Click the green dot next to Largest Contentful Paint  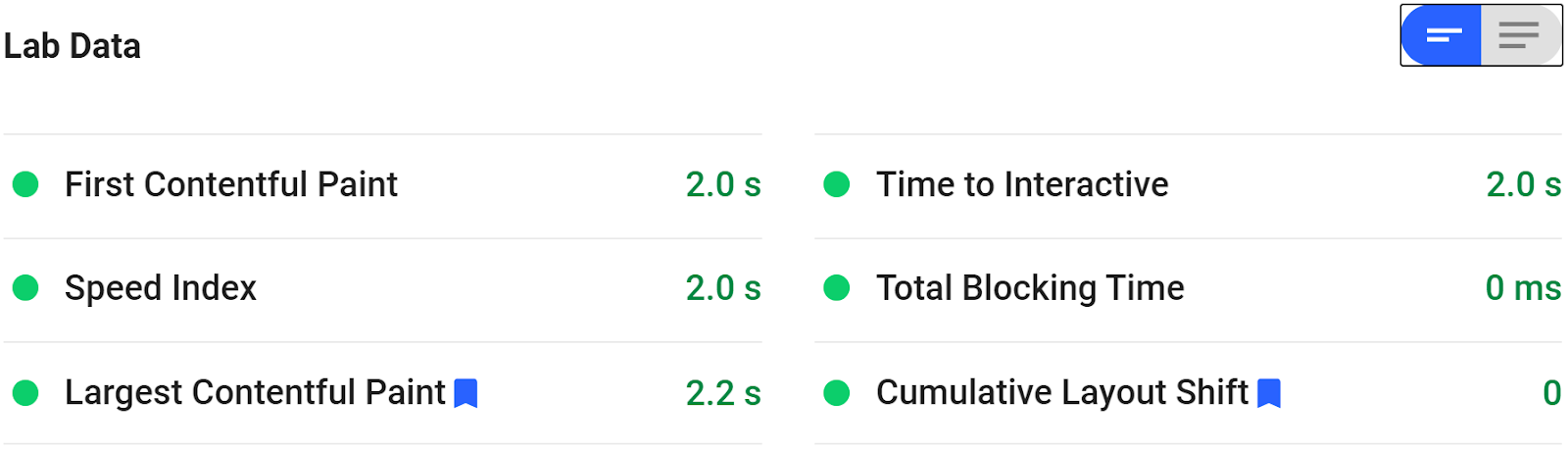coord(25,393)
